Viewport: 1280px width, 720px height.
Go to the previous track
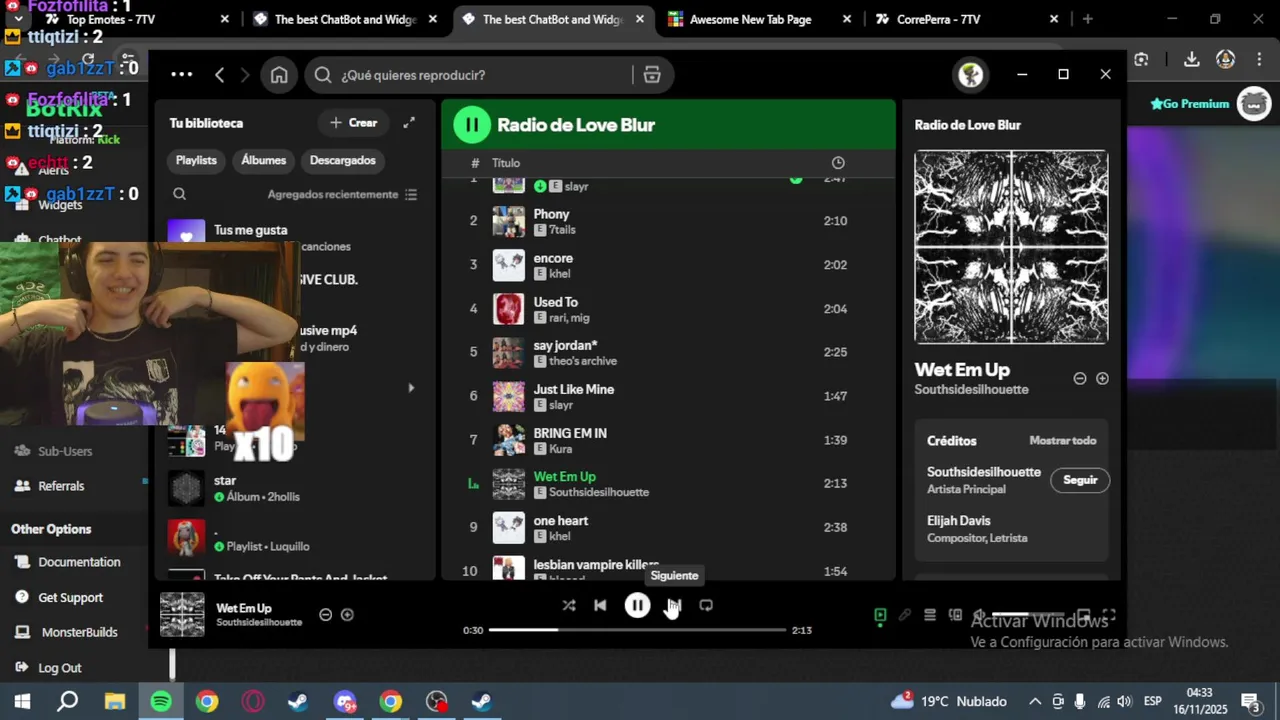coord(600,606)
